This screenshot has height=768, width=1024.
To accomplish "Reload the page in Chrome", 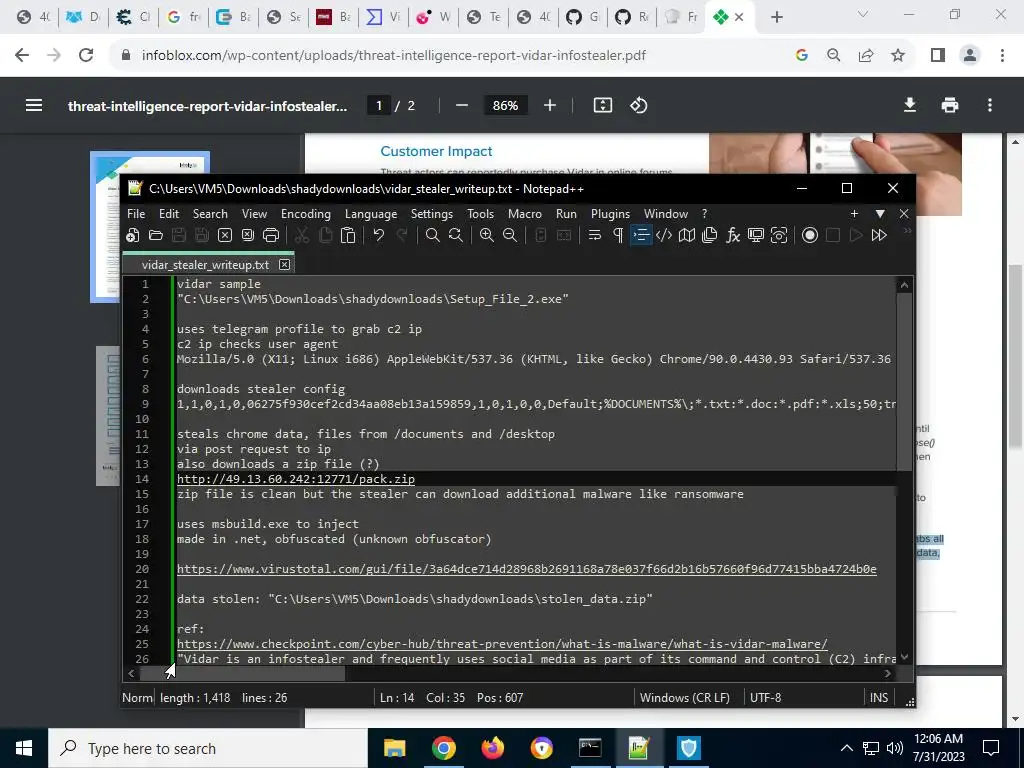I will click(x=86, y=56).
